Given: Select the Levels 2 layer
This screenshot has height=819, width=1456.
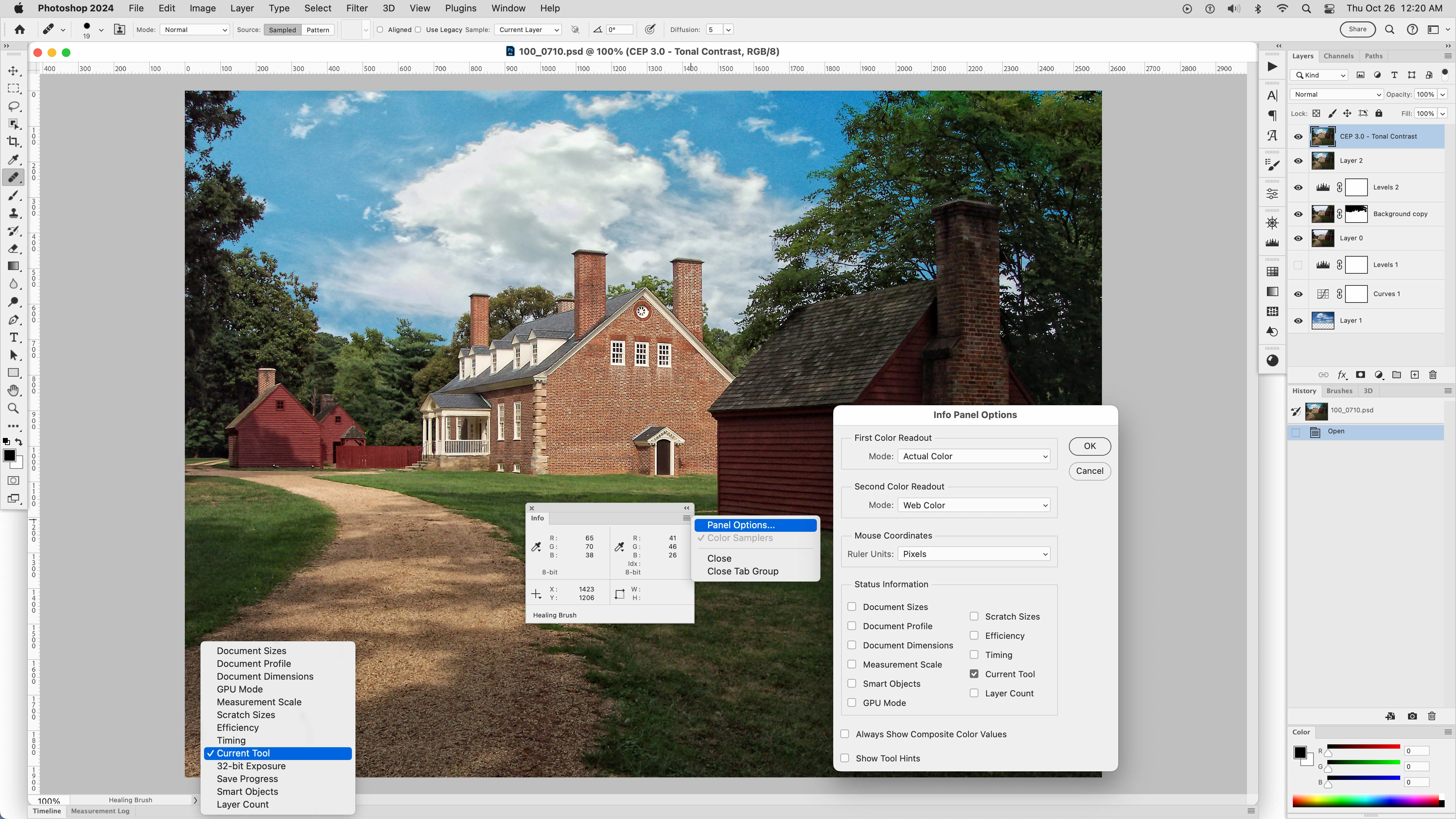Looking at the screenshot, I should pyautogui.click(x=1385, y=187).
